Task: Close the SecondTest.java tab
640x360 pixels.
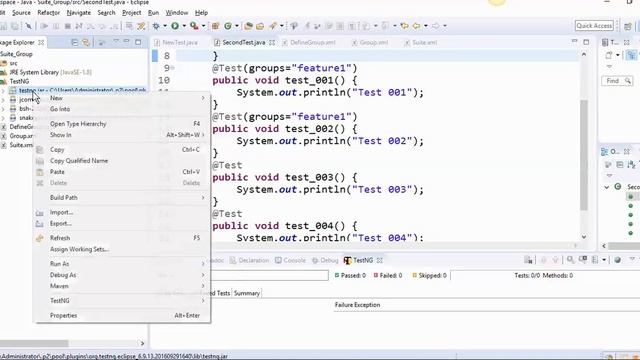Action: tap(272, 42)
